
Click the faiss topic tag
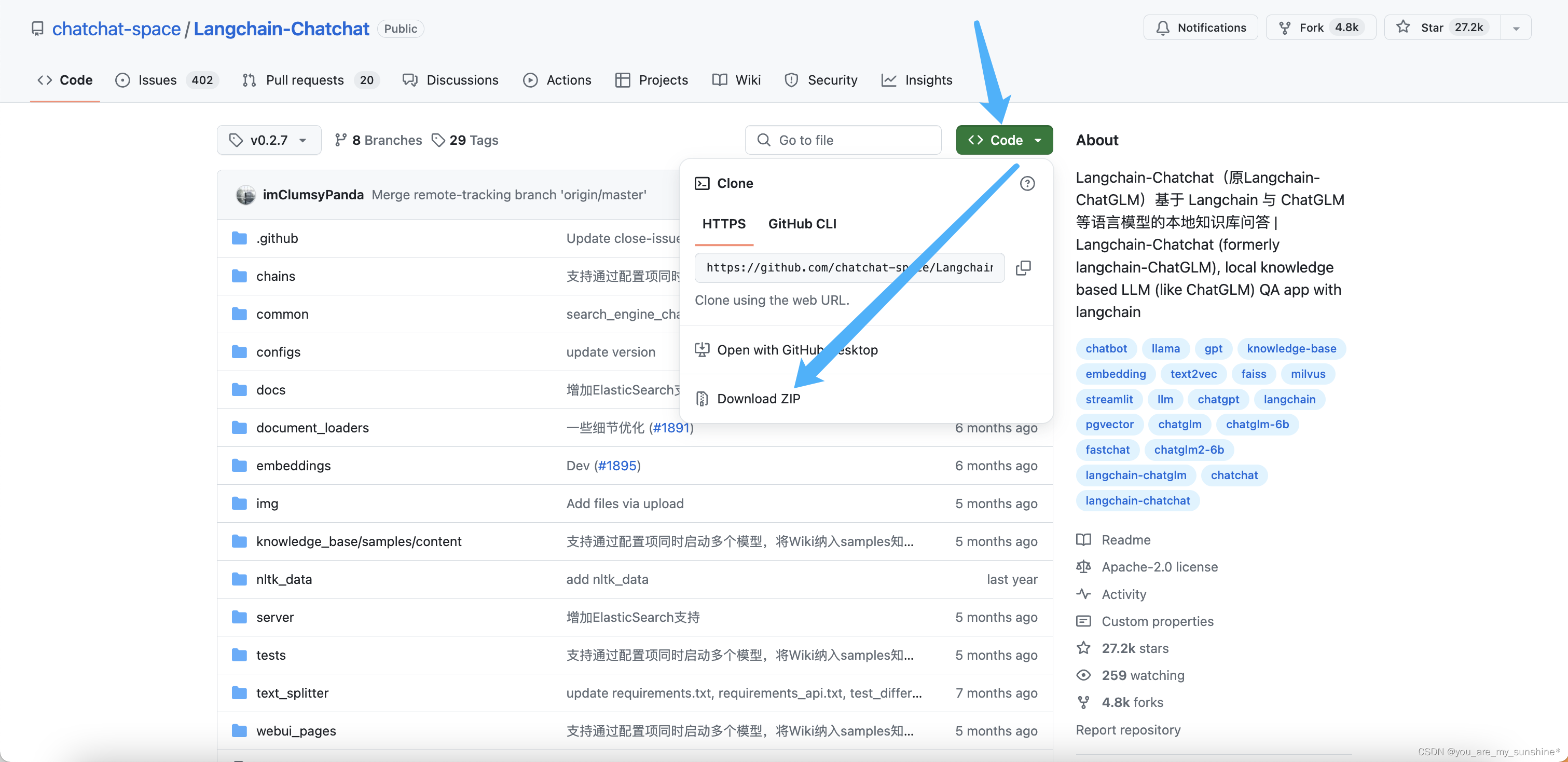point(1253,374)
